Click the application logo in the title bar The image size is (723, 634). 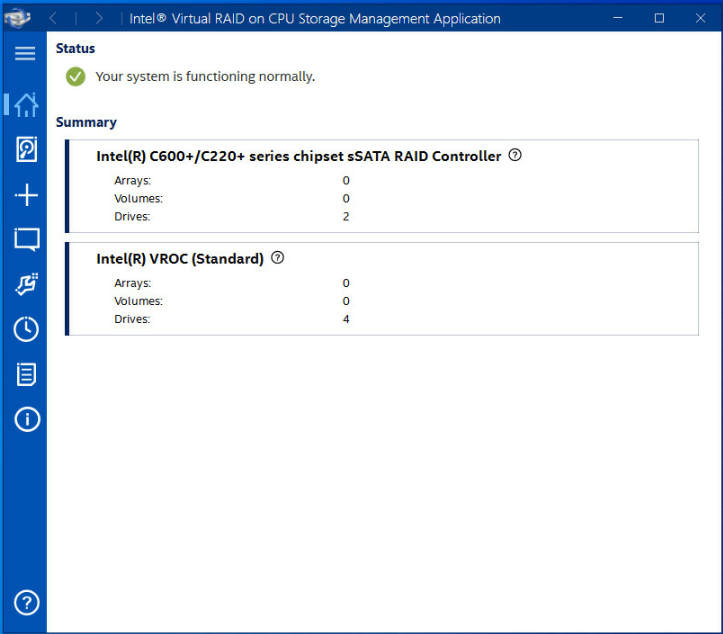(17, 18)
